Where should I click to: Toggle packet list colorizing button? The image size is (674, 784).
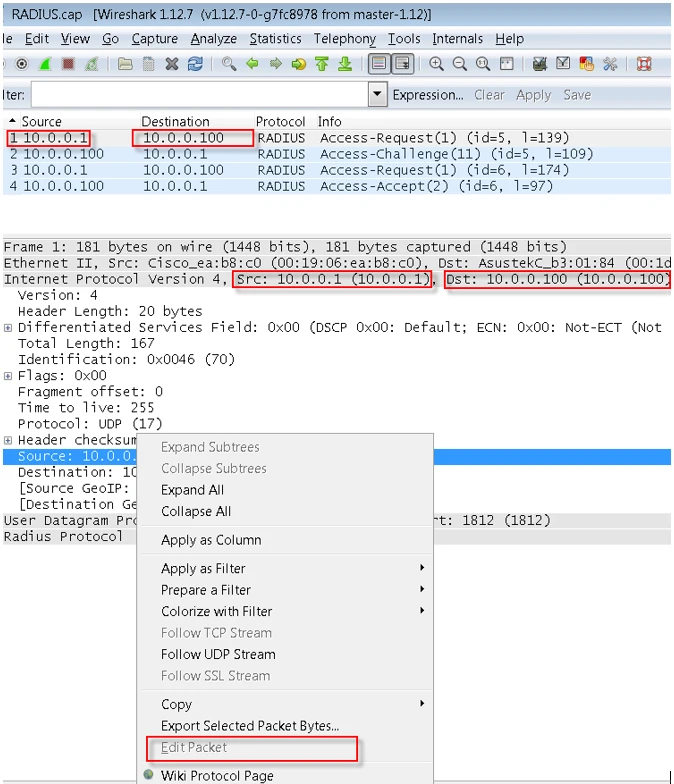(379, 64)
